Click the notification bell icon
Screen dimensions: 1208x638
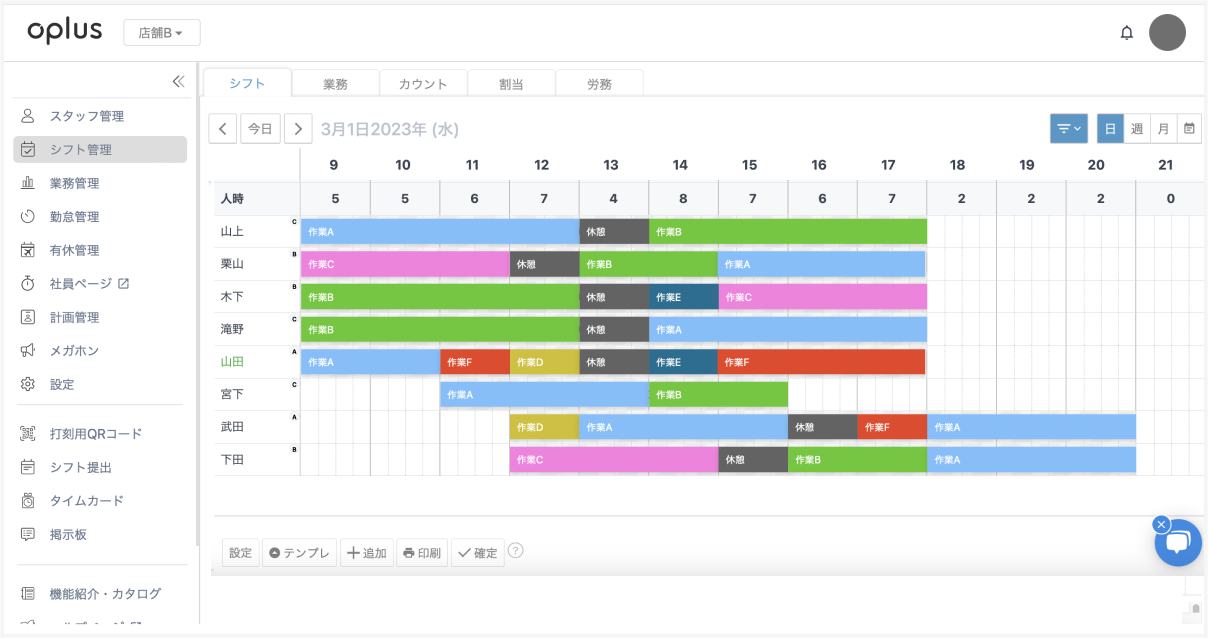pyautogui.click(x=1126, y=31)
